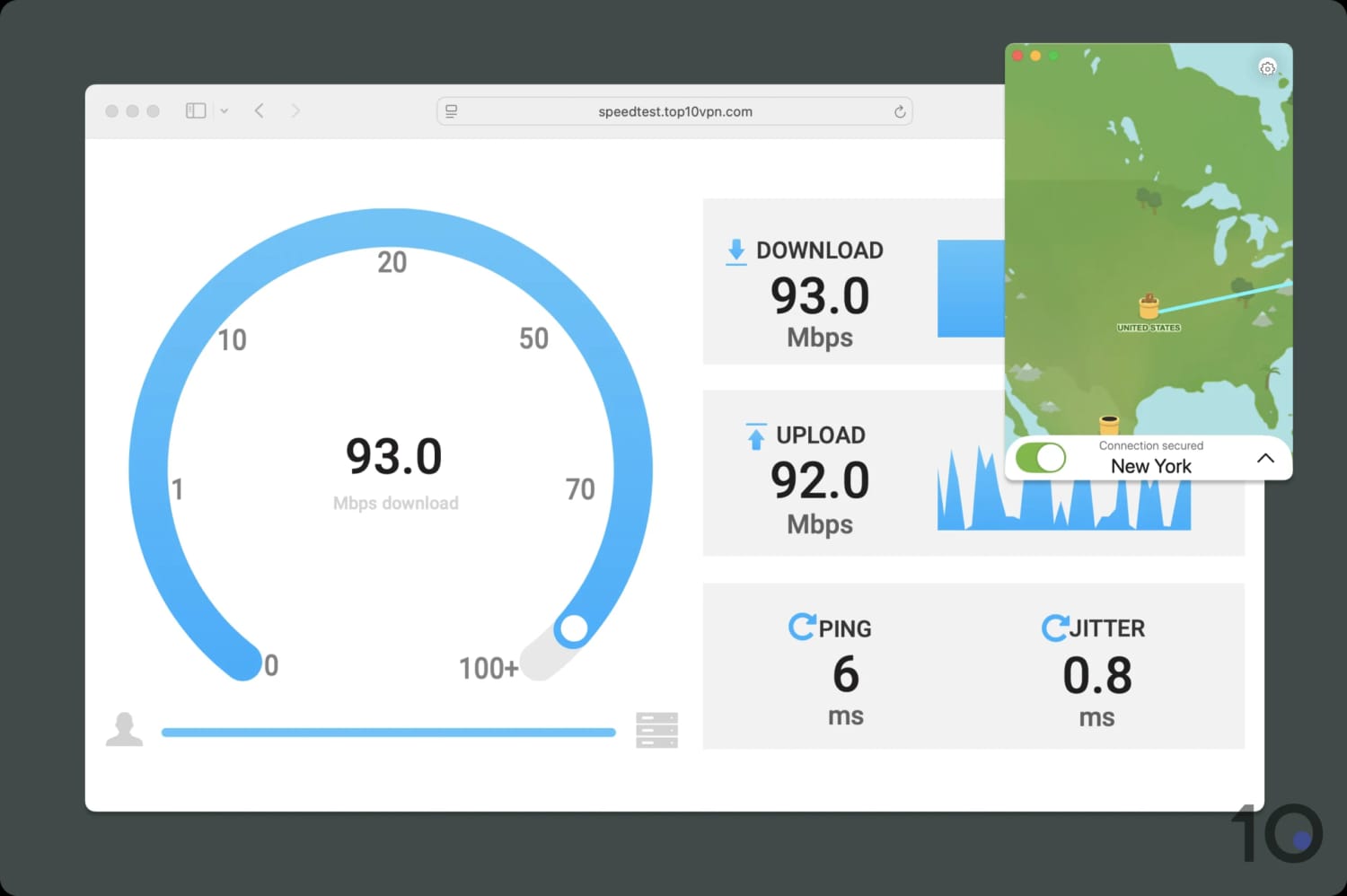Reload the page with the refresh button
Image resolution: width=1347 pixels, height=896 pixels.
tap(900, 110)
